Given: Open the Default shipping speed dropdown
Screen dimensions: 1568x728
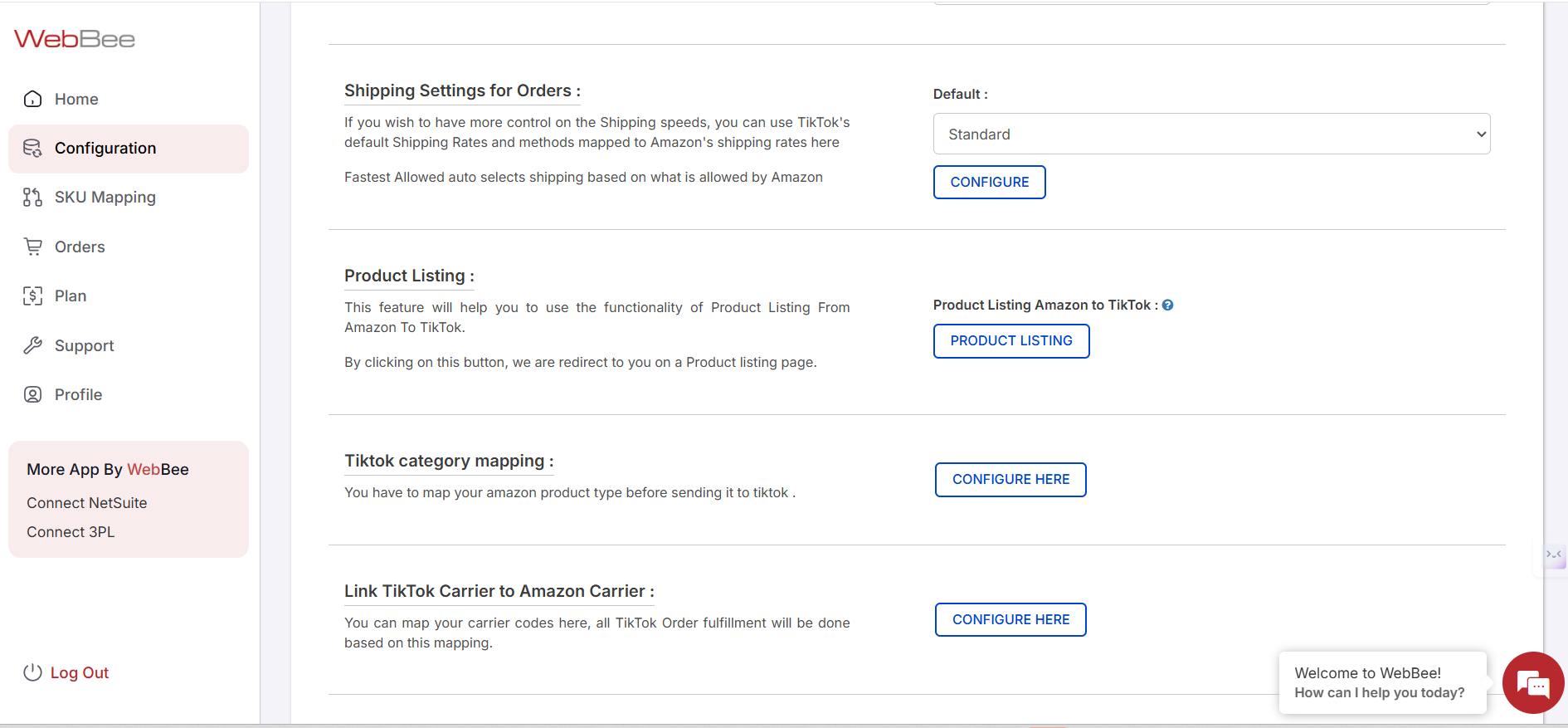Looking at the screenshot, I should [x=1211, y=134].
